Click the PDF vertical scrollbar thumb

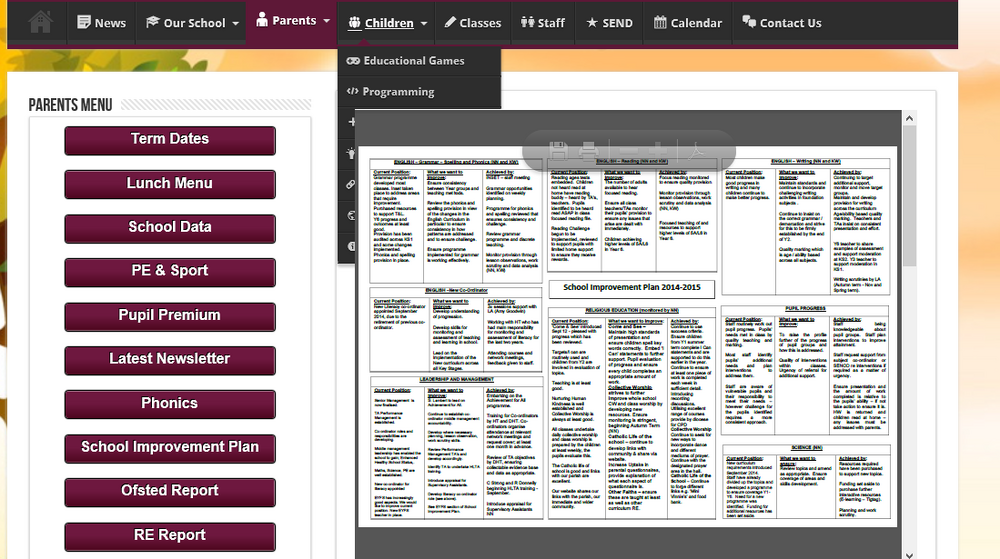tap(909, 196)
